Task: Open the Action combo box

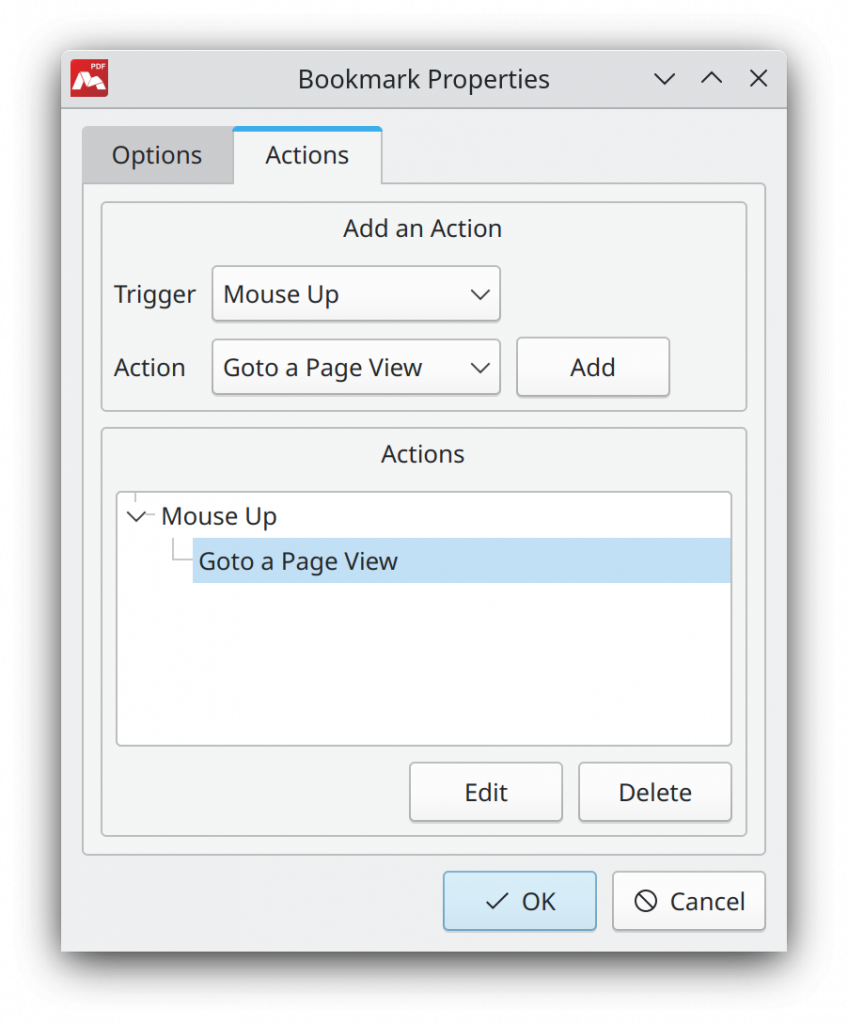Action: [356, 367]
